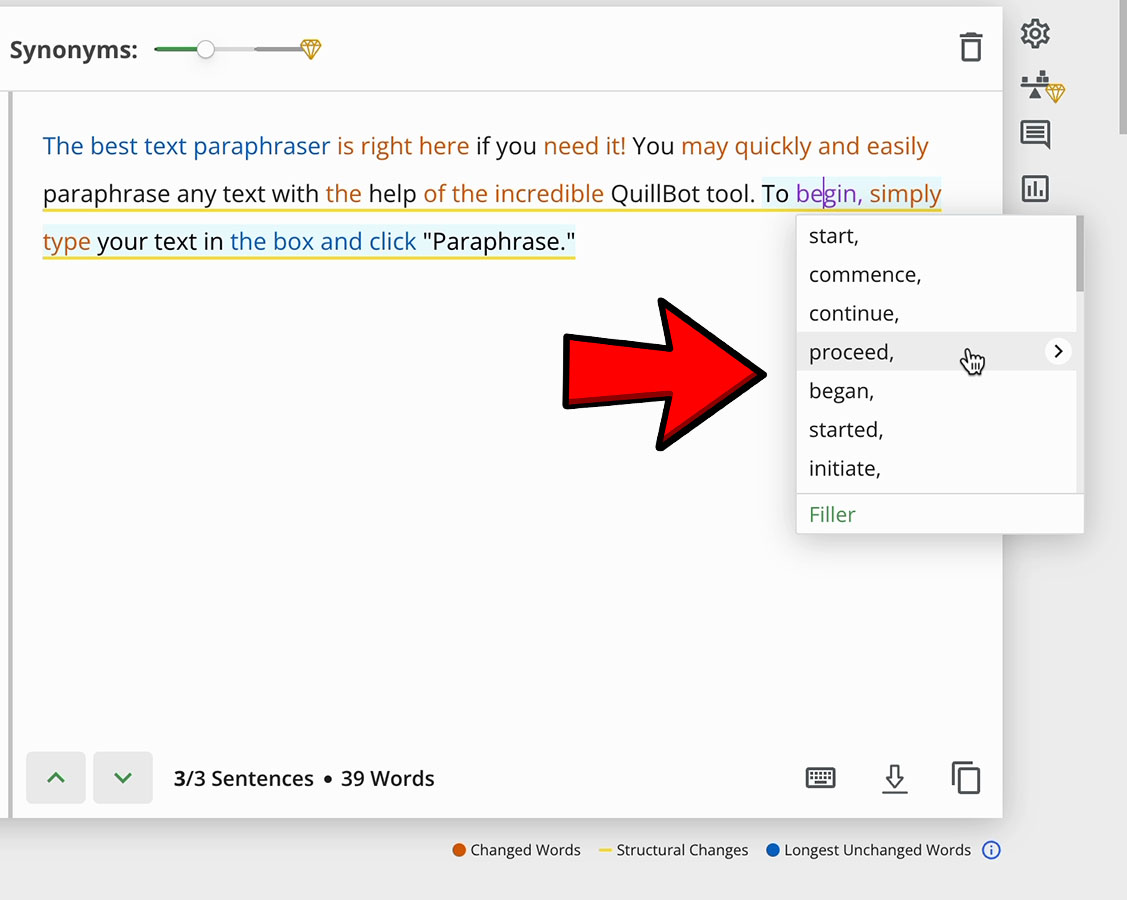This screenshot has width=1127, height=900.
Task: Open the keyboard shortcuts tool
Action: pos(820,777)
